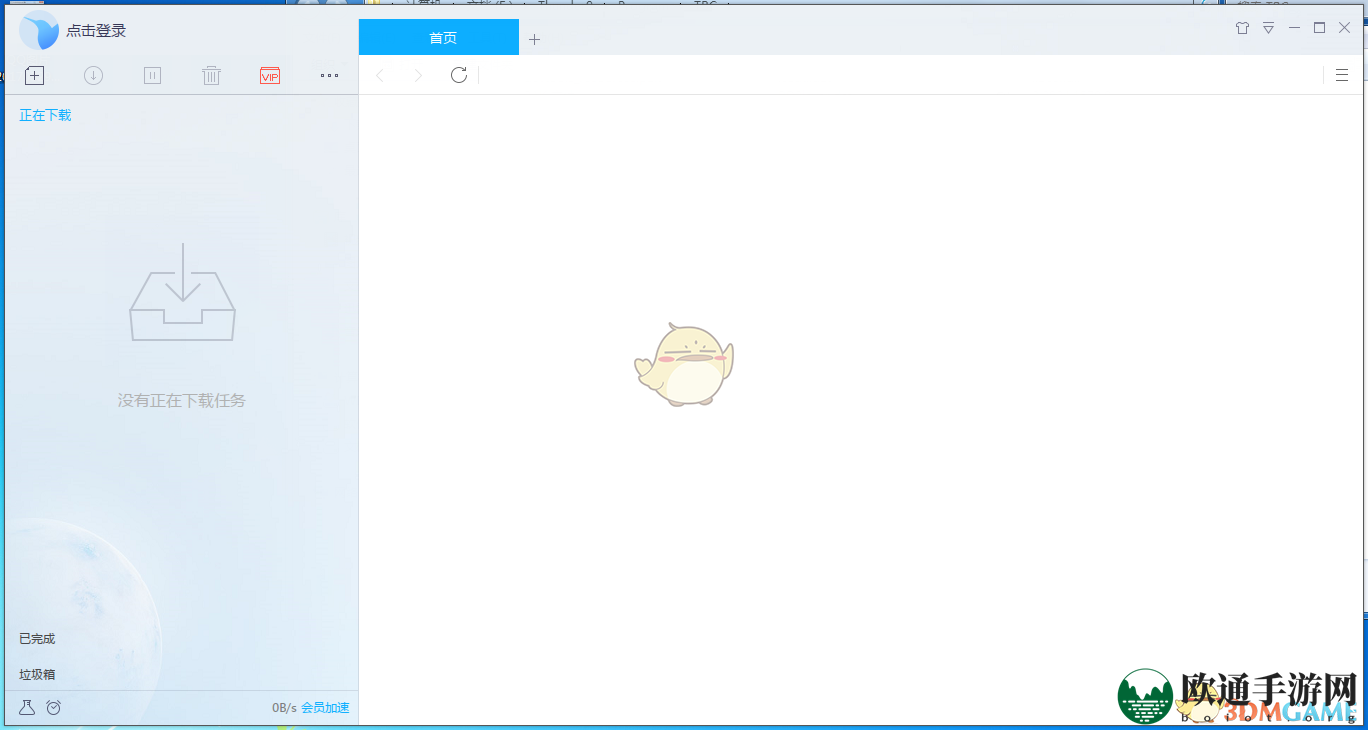Open the three-dots more options menu
This screenshot has width=1368, height=730.
(x=329, y=75)
